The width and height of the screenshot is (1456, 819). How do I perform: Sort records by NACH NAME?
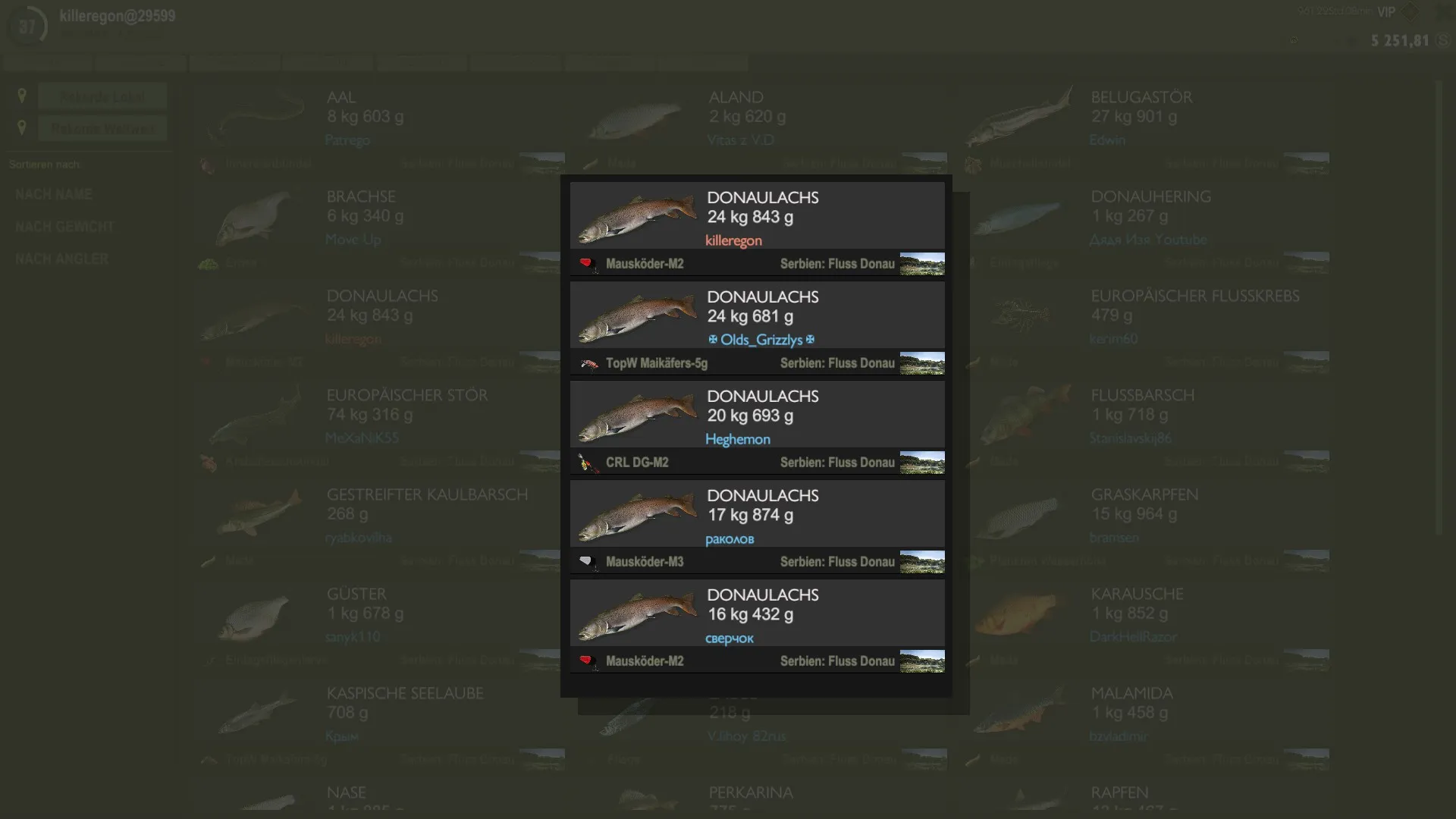click(x=54, y=194)
